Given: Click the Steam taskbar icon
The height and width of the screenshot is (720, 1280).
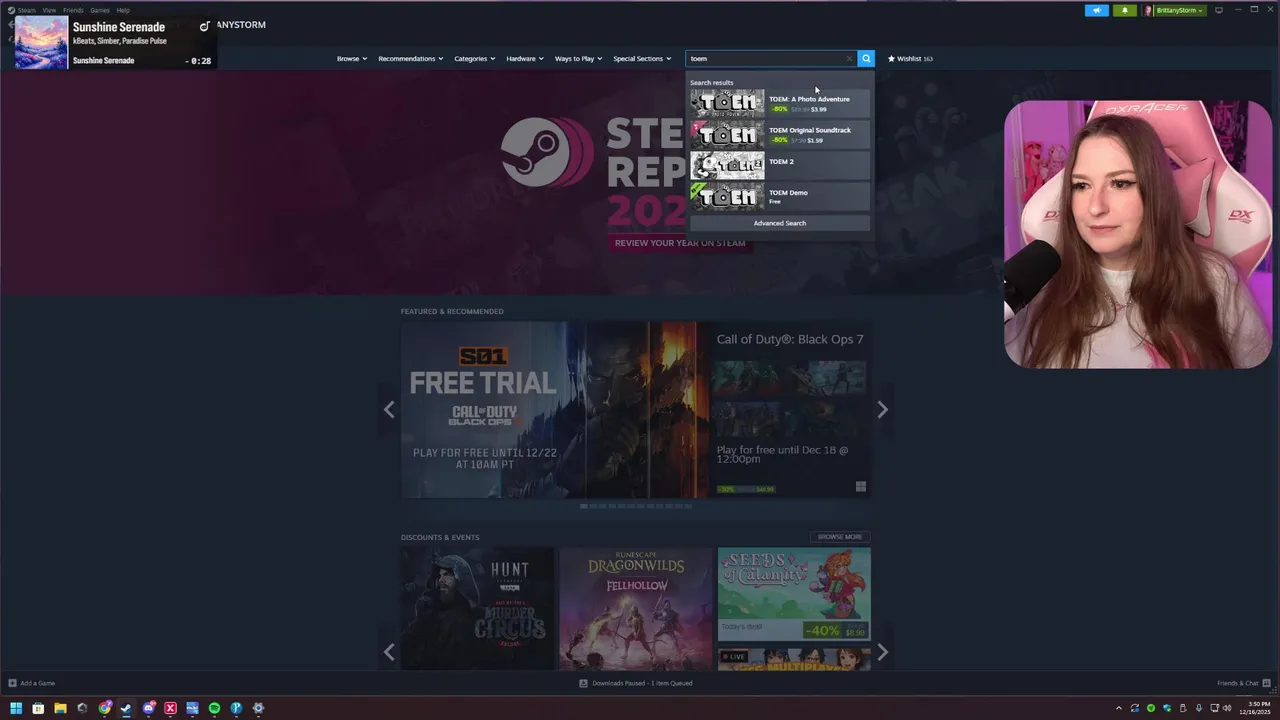Looking at the screenshot, I should (126, 708).
